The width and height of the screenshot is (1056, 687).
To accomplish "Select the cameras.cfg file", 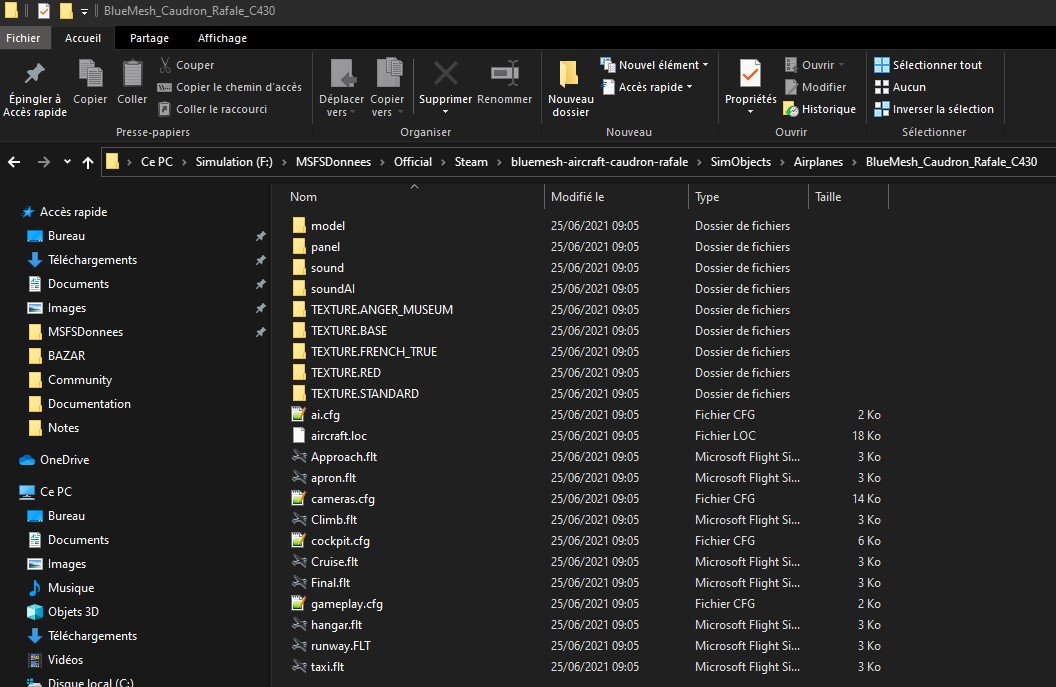I will pos(343,499).
